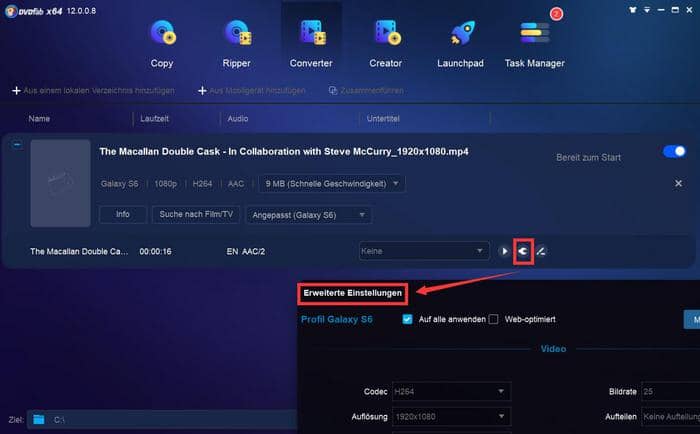Viewport: 700px width, 434px height.
Task: Open the title bar dropdown menu icon
Action: (x=647, y=10)
